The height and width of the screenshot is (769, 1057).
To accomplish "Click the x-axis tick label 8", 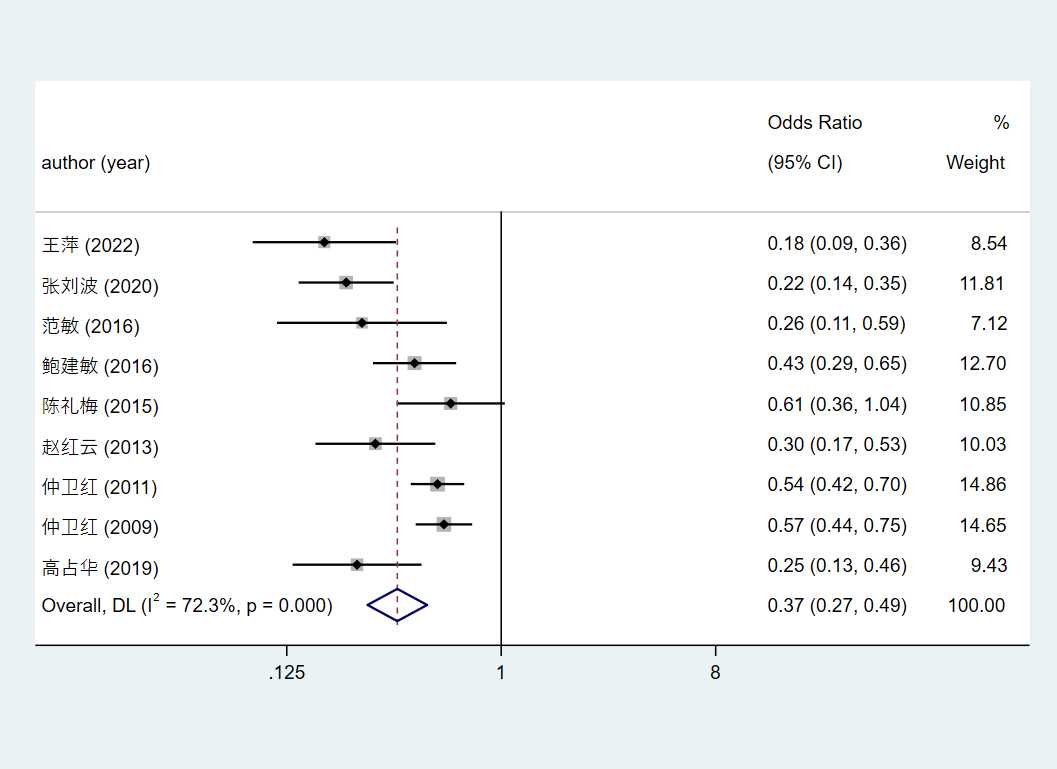I will (715, 673).
